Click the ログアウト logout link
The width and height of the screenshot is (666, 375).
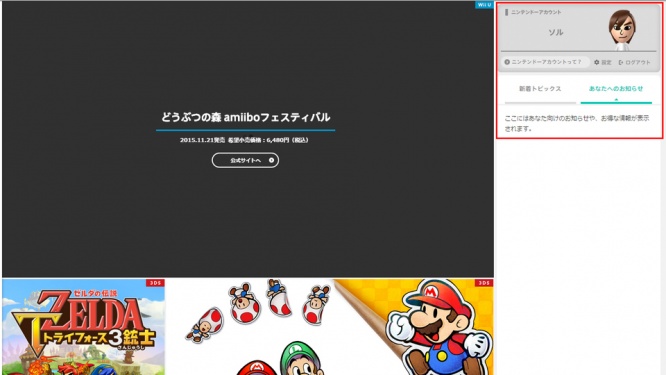tap(634, 62)
